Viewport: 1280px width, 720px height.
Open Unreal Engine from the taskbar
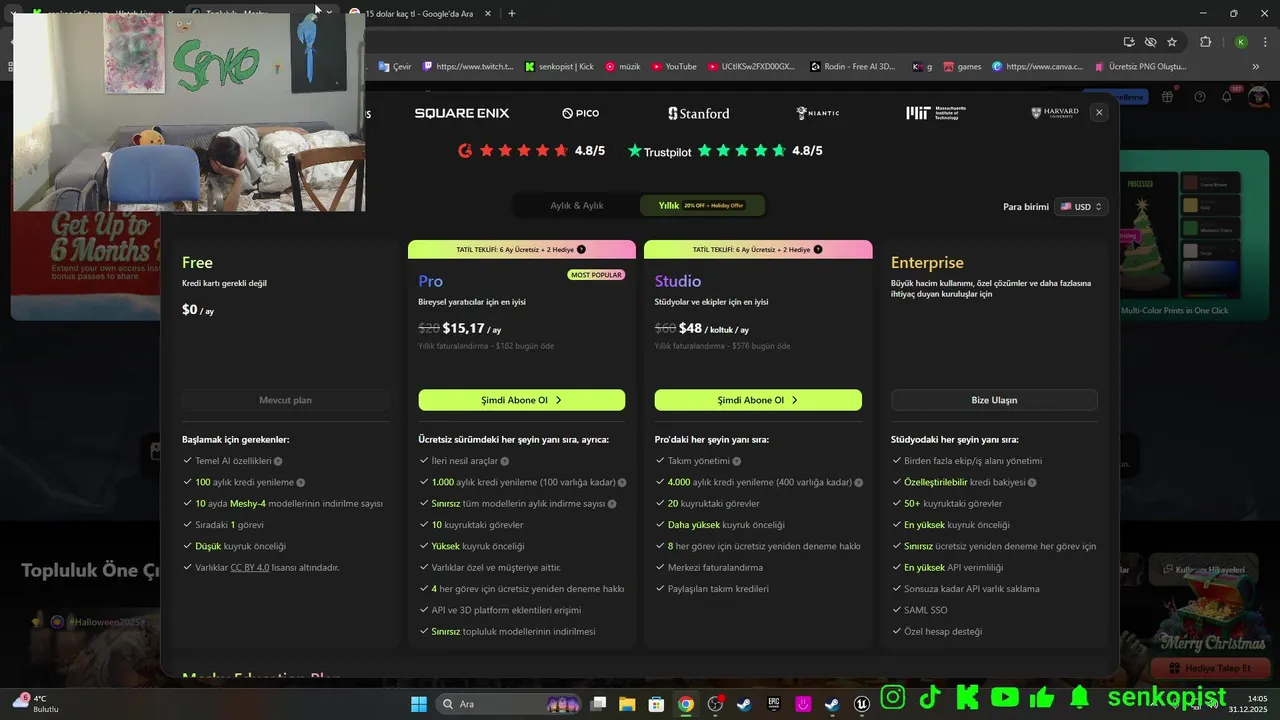pyautogui.click(x=862, y=704)
